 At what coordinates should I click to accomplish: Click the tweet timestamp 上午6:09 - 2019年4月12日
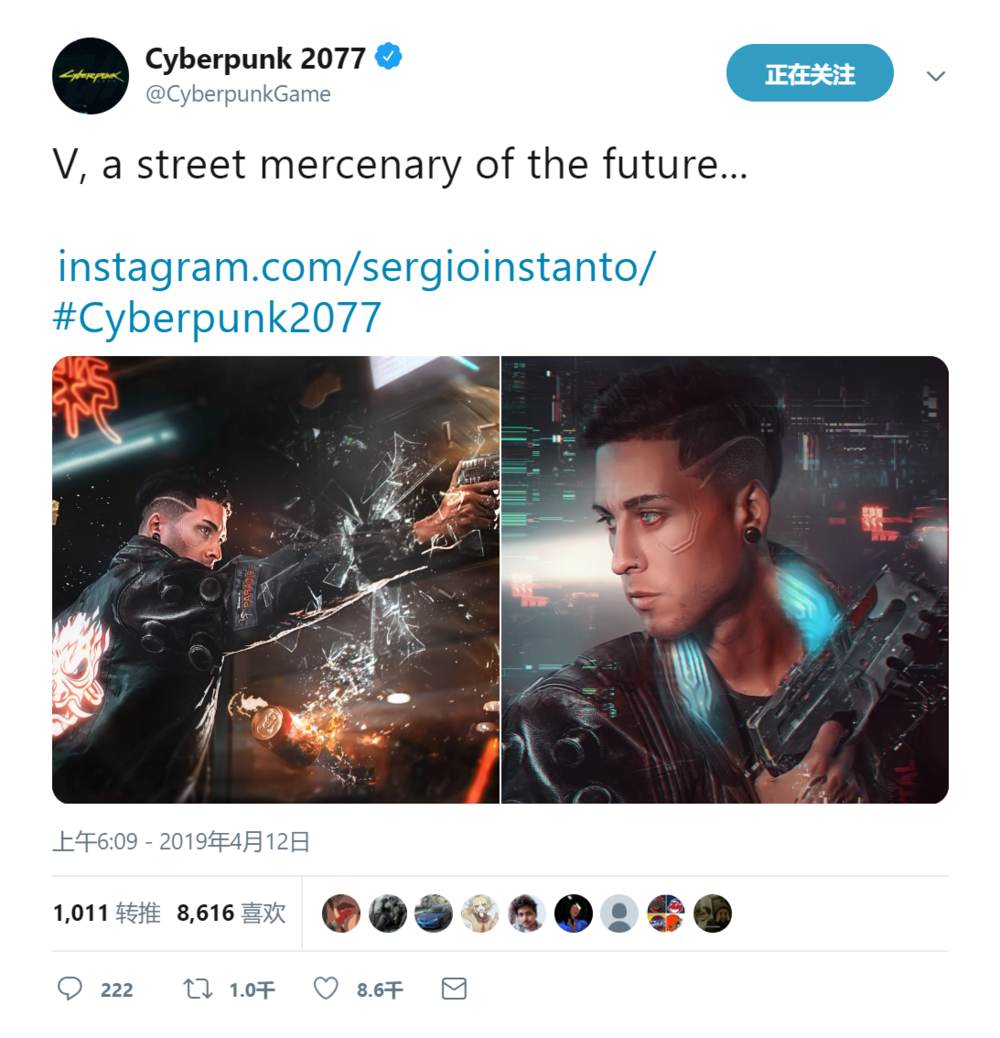[x=181, y=841]
